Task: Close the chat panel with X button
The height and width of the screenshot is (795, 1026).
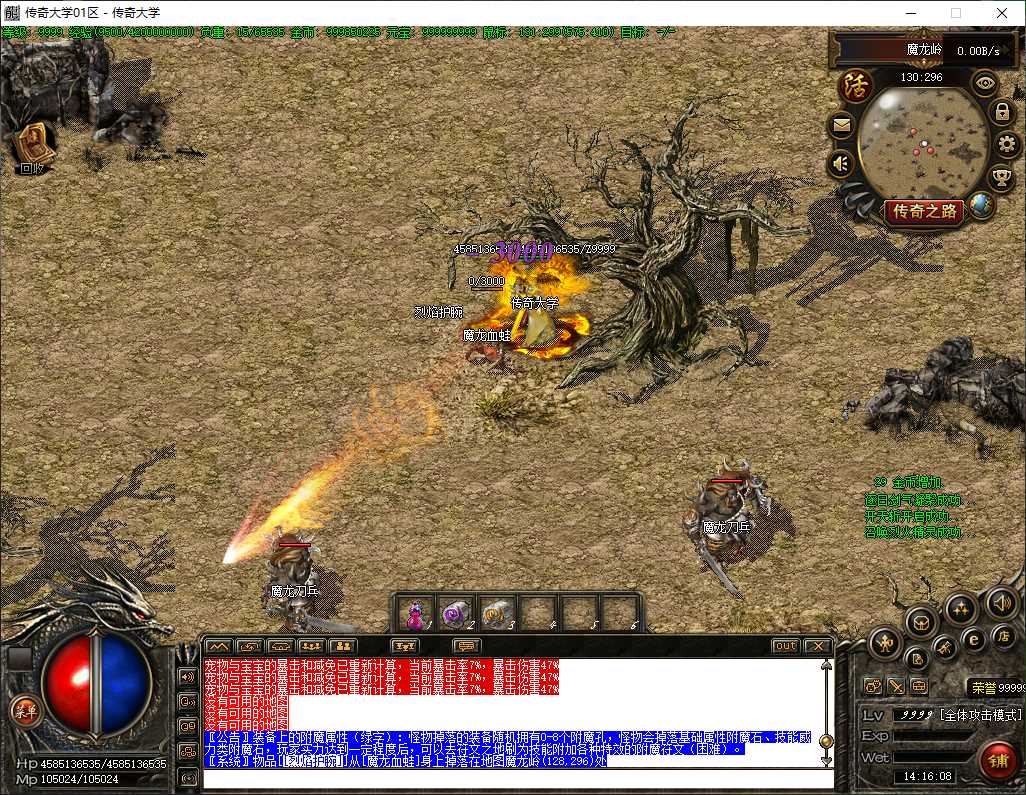Action: click(817, 646)
